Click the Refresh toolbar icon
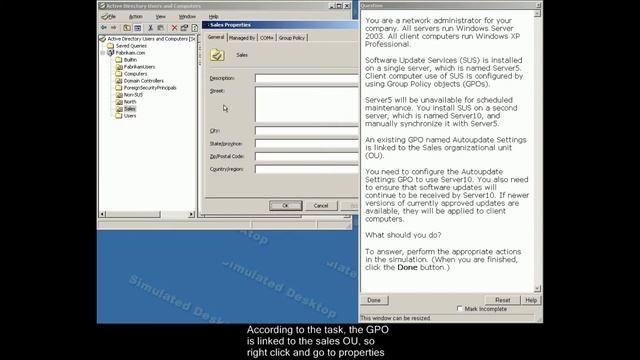The image size is (640, 360). [x=195, y=28]
